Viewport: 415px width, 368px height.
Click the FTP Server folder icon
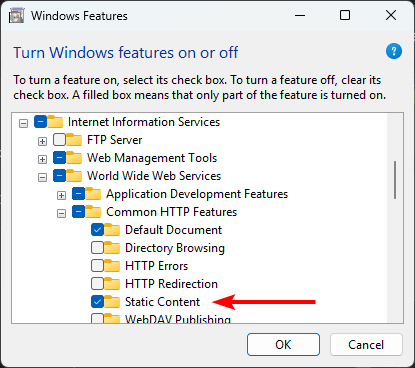coord(74,140)
